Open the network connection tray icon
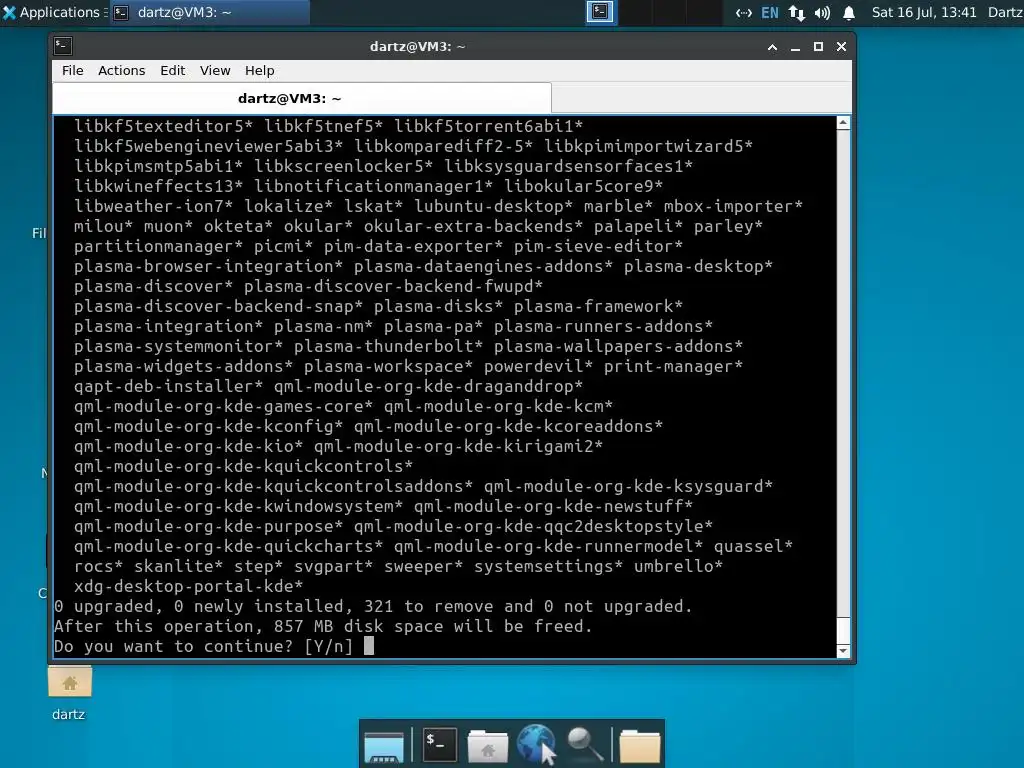The width and height of the screenshot is (1024, 768). (743, 13)
